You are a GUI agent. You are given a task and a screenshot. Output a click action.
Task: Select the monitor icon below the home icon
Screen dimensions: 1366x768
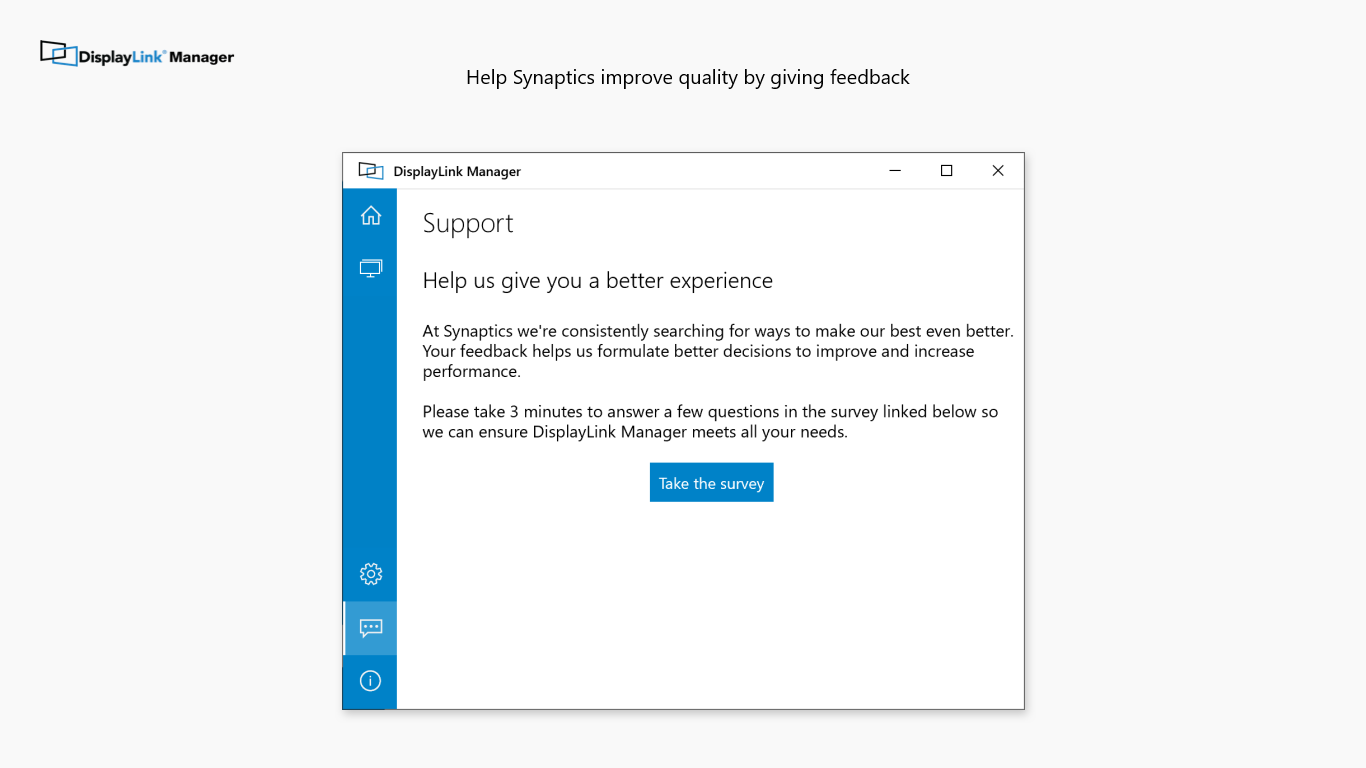pyautogui.click(x=370, y=268)
